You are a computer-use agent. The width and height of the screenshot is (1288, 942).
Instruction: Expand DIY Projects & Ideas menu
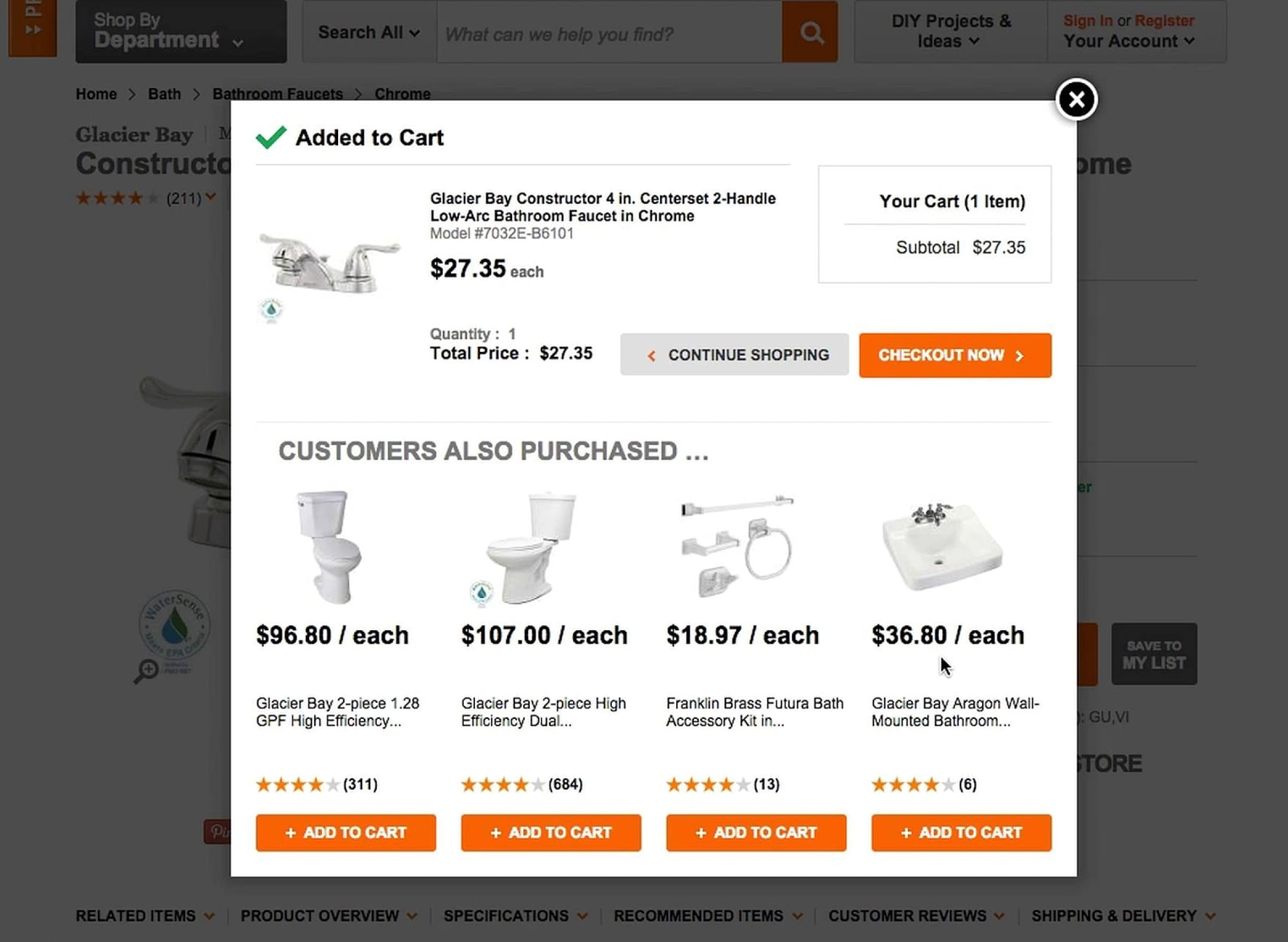[x=950, y=31]
